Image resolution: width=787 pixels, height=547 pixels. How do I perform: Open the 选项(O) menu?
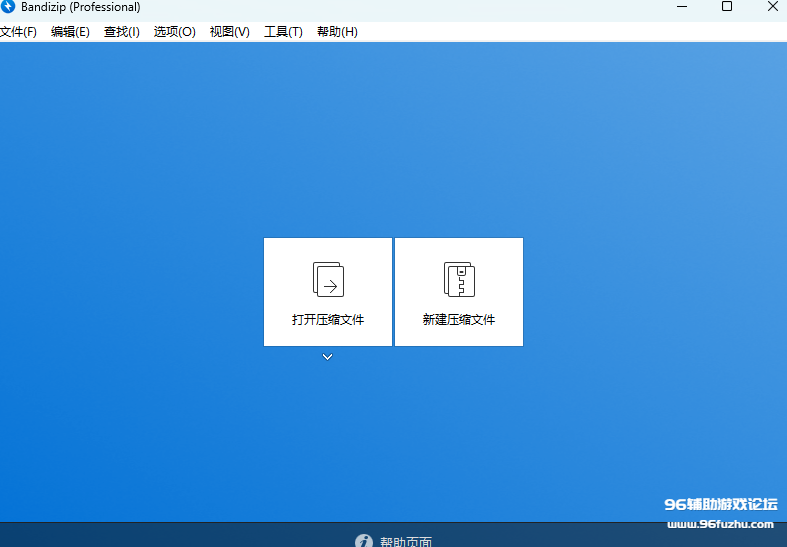point(175,32)
